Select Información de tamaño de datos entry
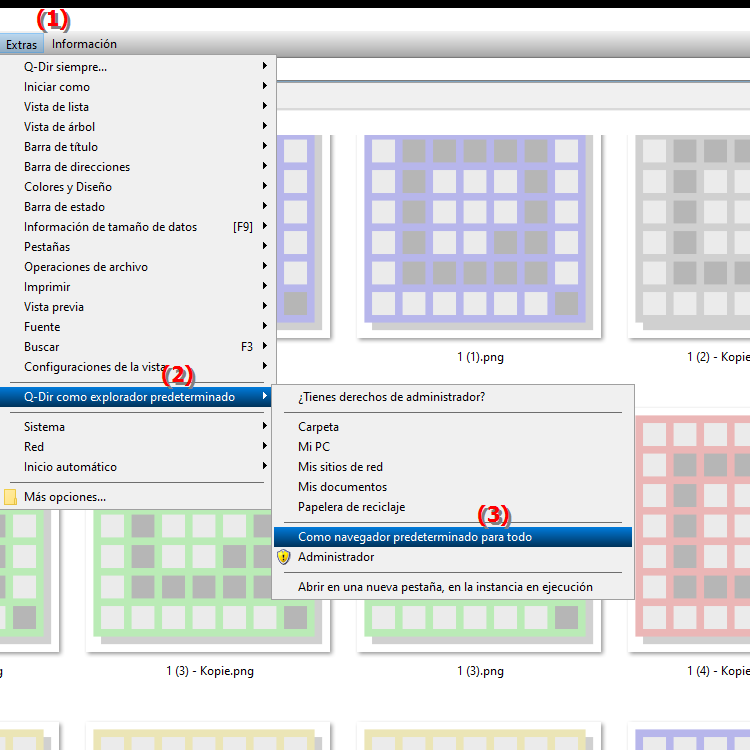750x750 pixels. pos(137,227)
